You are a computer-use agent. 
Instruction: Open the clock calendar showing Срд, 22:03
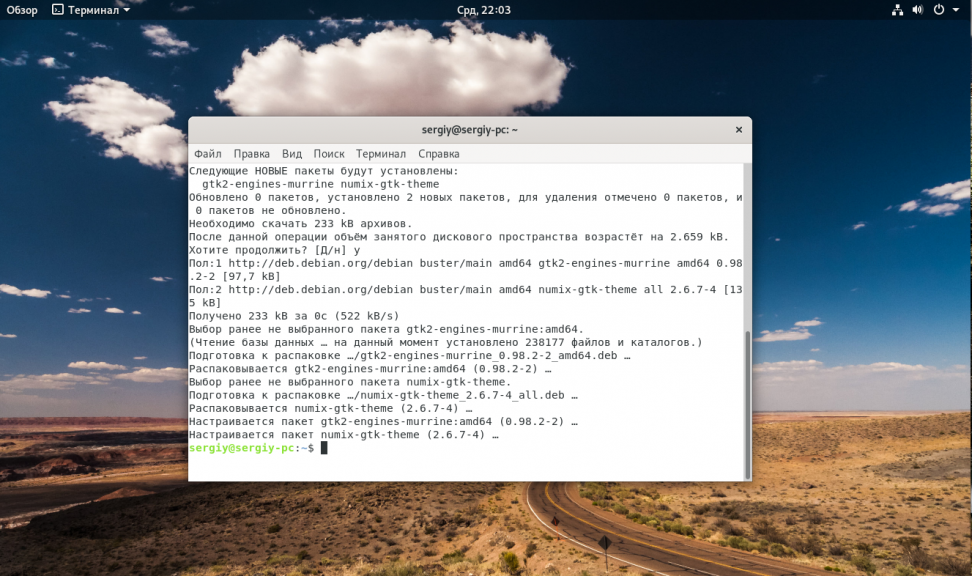pos(485,10)
